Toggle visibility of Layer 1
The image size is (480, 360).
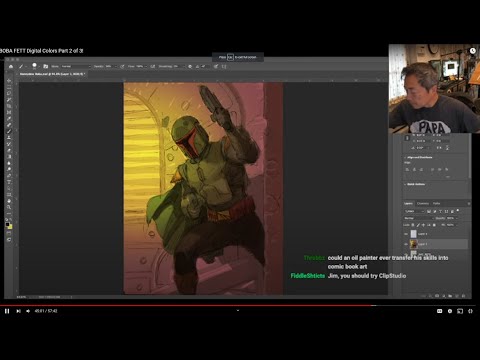tap(406, 244)
